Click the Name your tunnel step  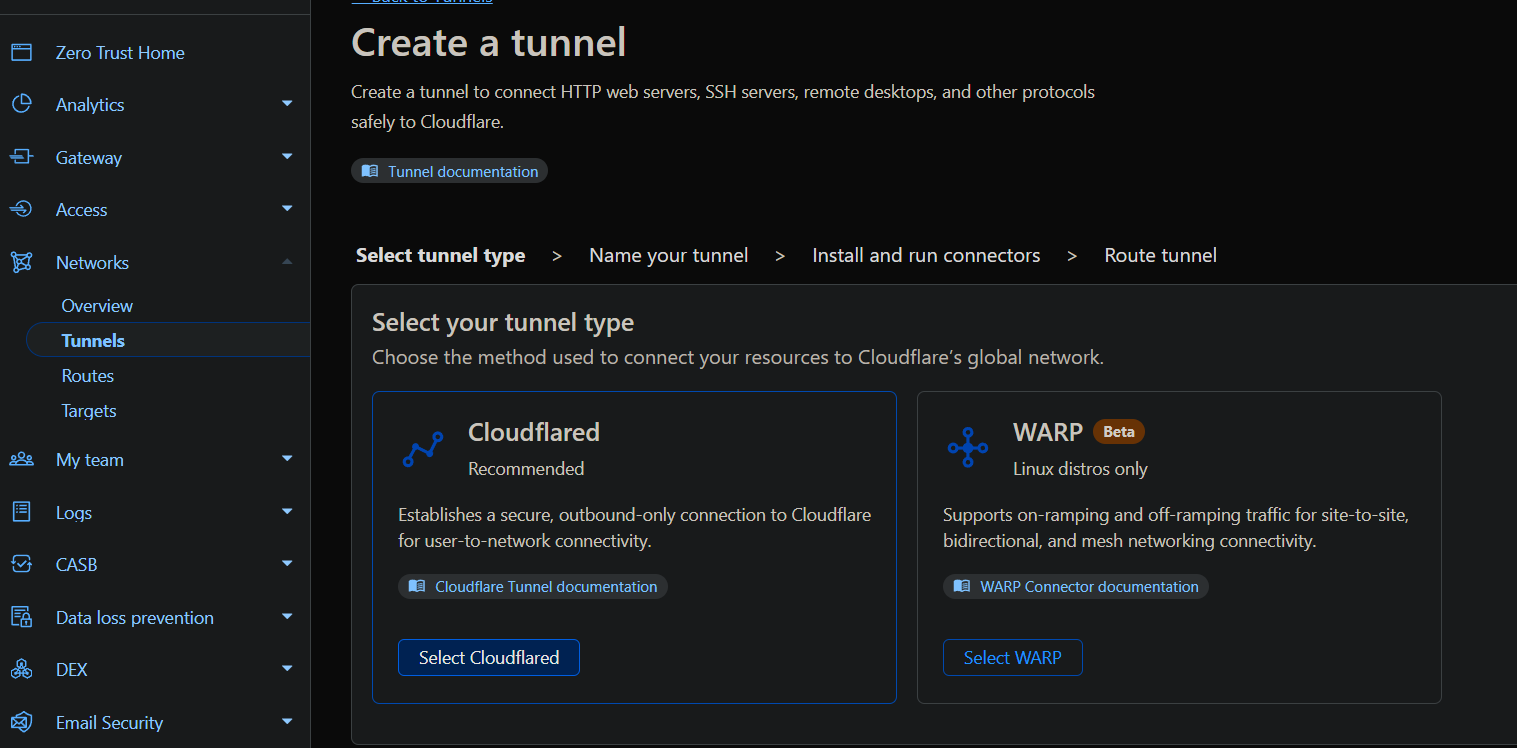click(x=669, y=255)
